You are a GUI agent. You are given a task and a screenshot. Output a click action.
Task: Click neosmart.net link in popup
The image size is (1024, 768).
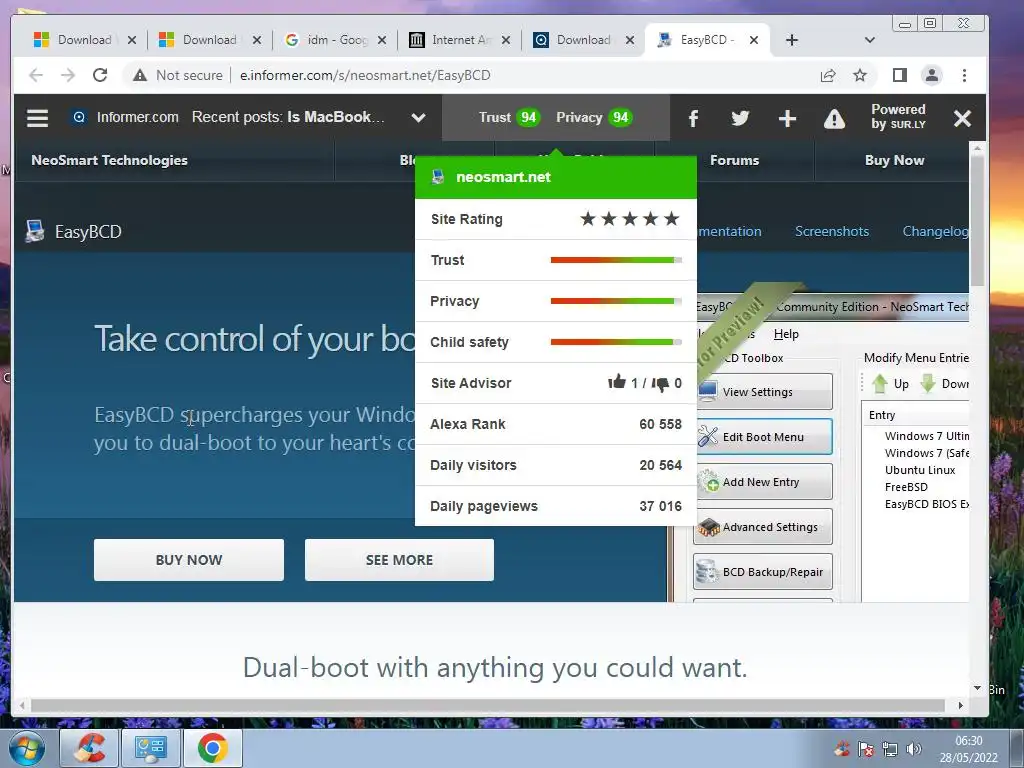[503, 177]
